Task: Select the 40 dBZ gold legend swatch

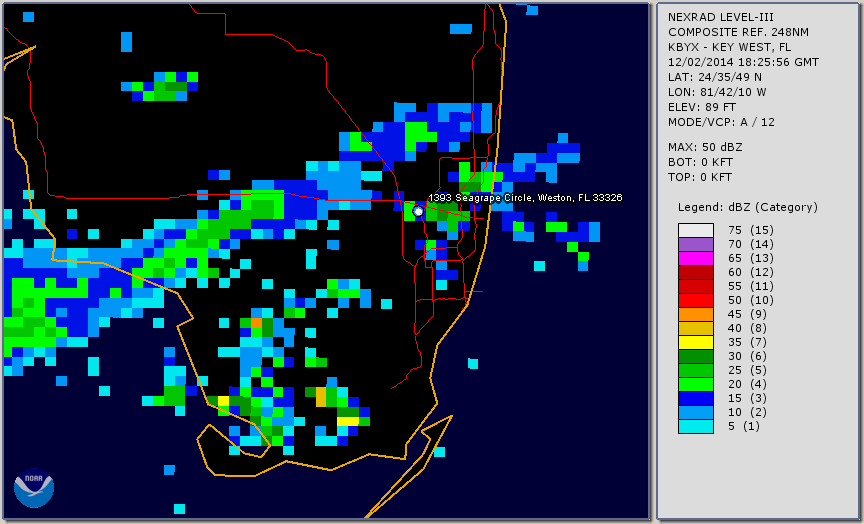Action: pos(695,328)
